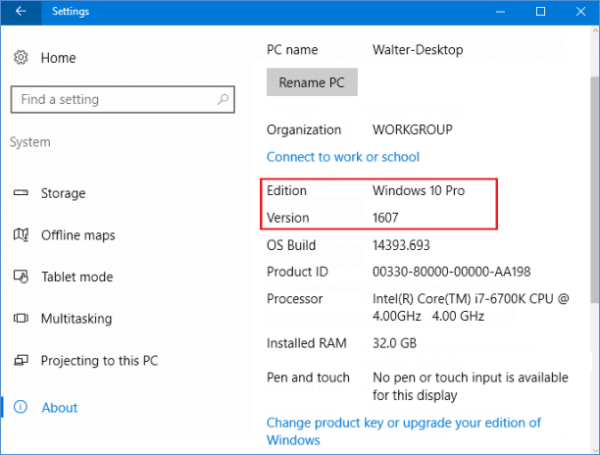Select the Windows 10 Pro edition text
The height and width of the screenshot is (455, 600).
coord(419,191)
